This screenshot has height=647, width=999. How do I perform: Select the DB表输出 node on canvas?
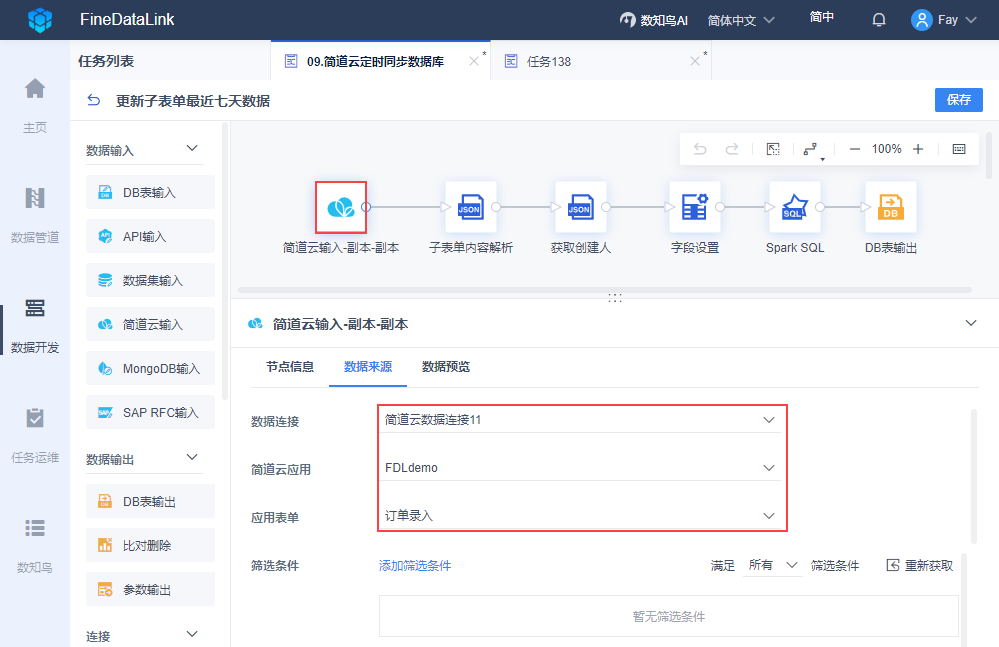[891, 207]
